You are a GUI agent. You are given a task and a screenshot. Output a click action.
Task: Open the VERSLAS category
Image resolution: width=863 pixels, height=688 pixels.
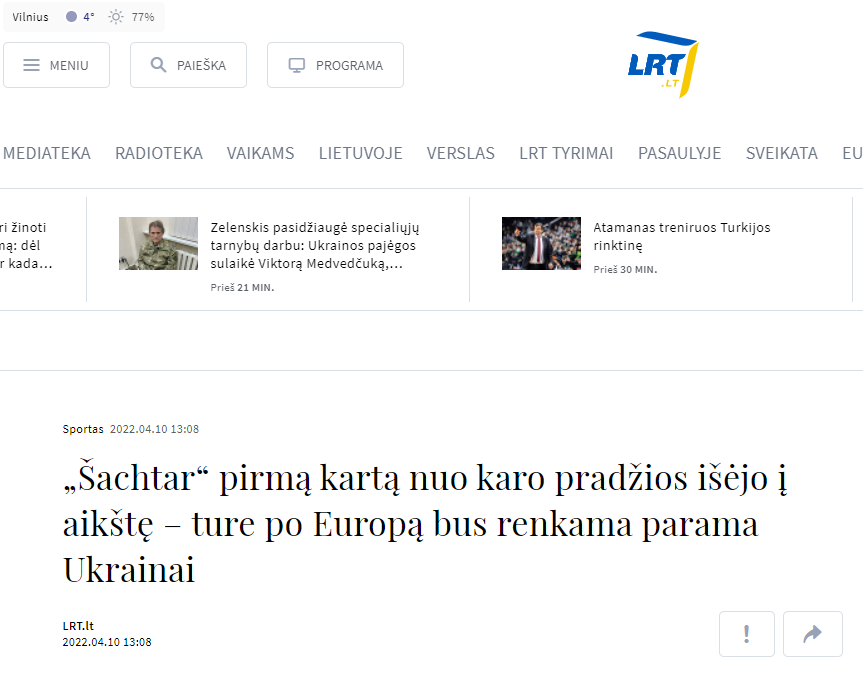[460, 153]
